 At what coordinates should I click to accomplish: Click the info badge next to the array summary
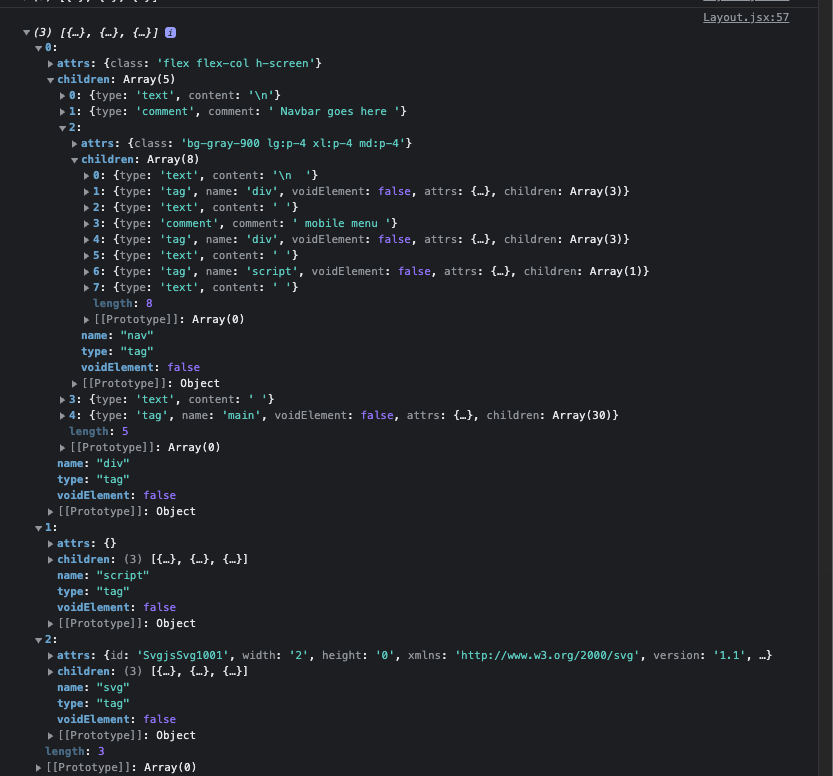point(171,32)
